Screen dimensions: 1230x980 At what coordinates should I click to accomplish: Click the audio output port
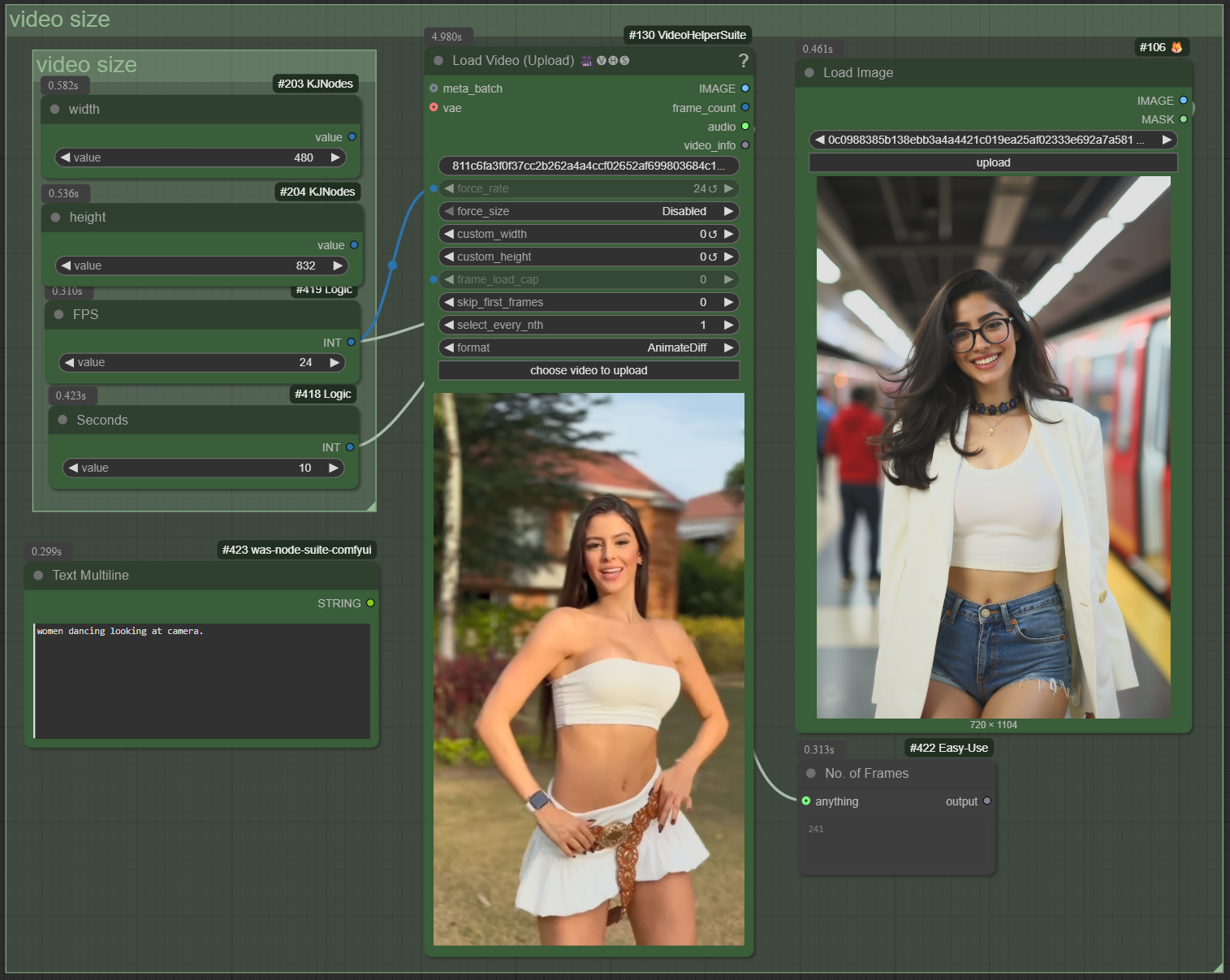click(745, 126)
